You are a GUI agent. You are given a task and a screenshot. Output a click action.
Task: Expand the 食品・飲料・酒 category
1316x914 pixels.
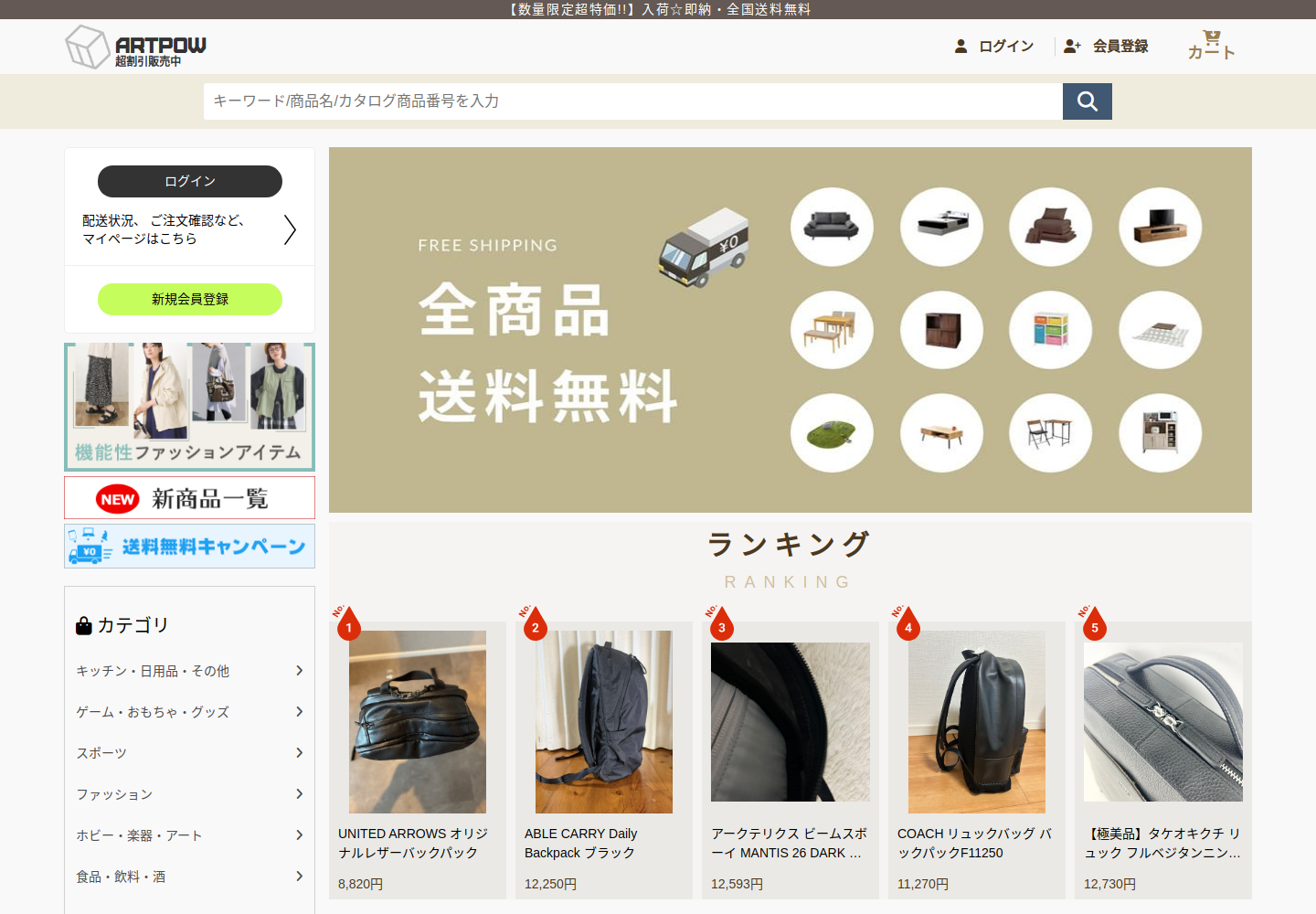pyautogui.click(x=190, y=877)
